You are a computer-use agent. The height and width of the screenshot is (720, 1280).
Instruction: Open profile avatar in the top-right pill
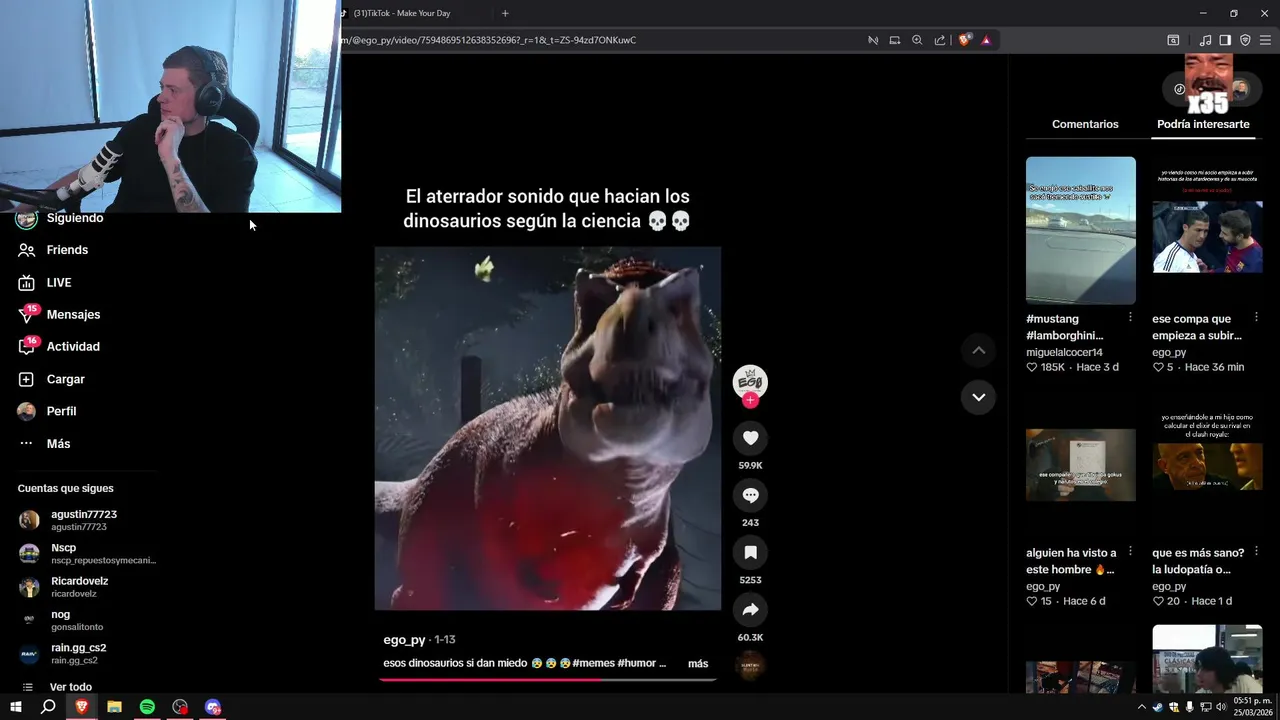click(1240, 89)
